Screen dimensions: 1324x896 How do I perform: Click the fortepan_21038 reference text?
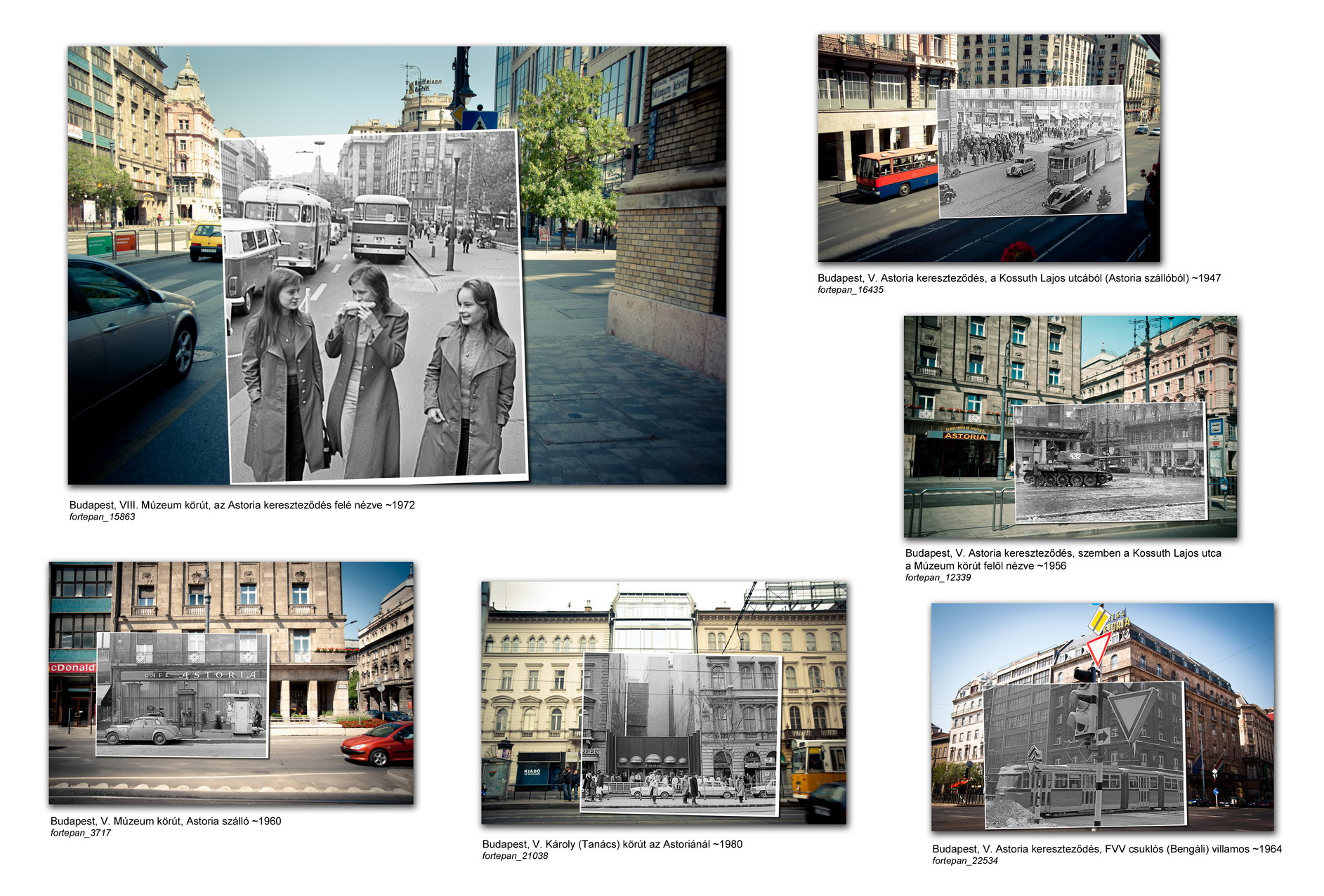pyautogui.click(x=515, y=856)
